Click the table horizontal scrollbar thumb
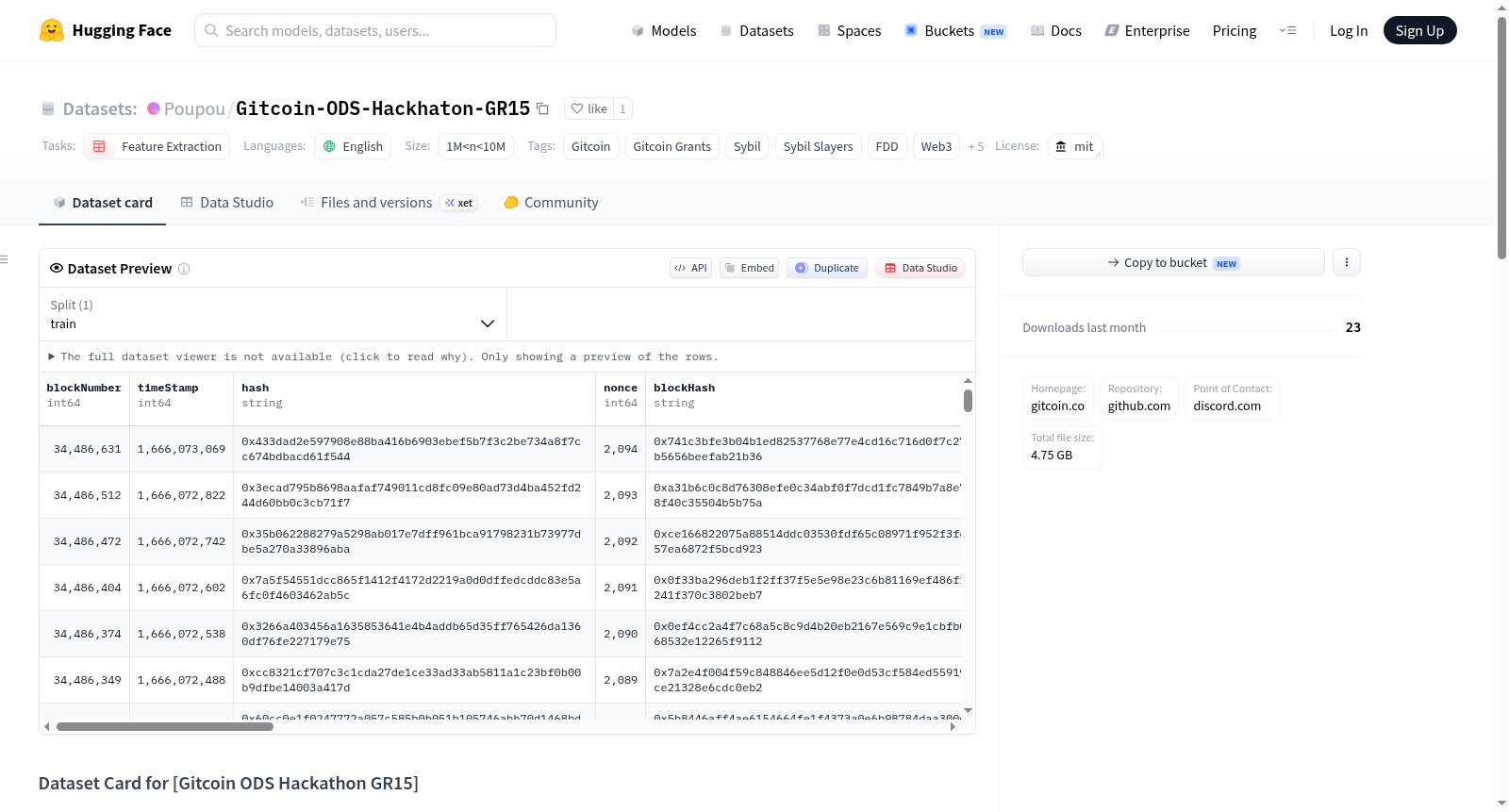The image size is (1509, 812). tap(165, 726)
